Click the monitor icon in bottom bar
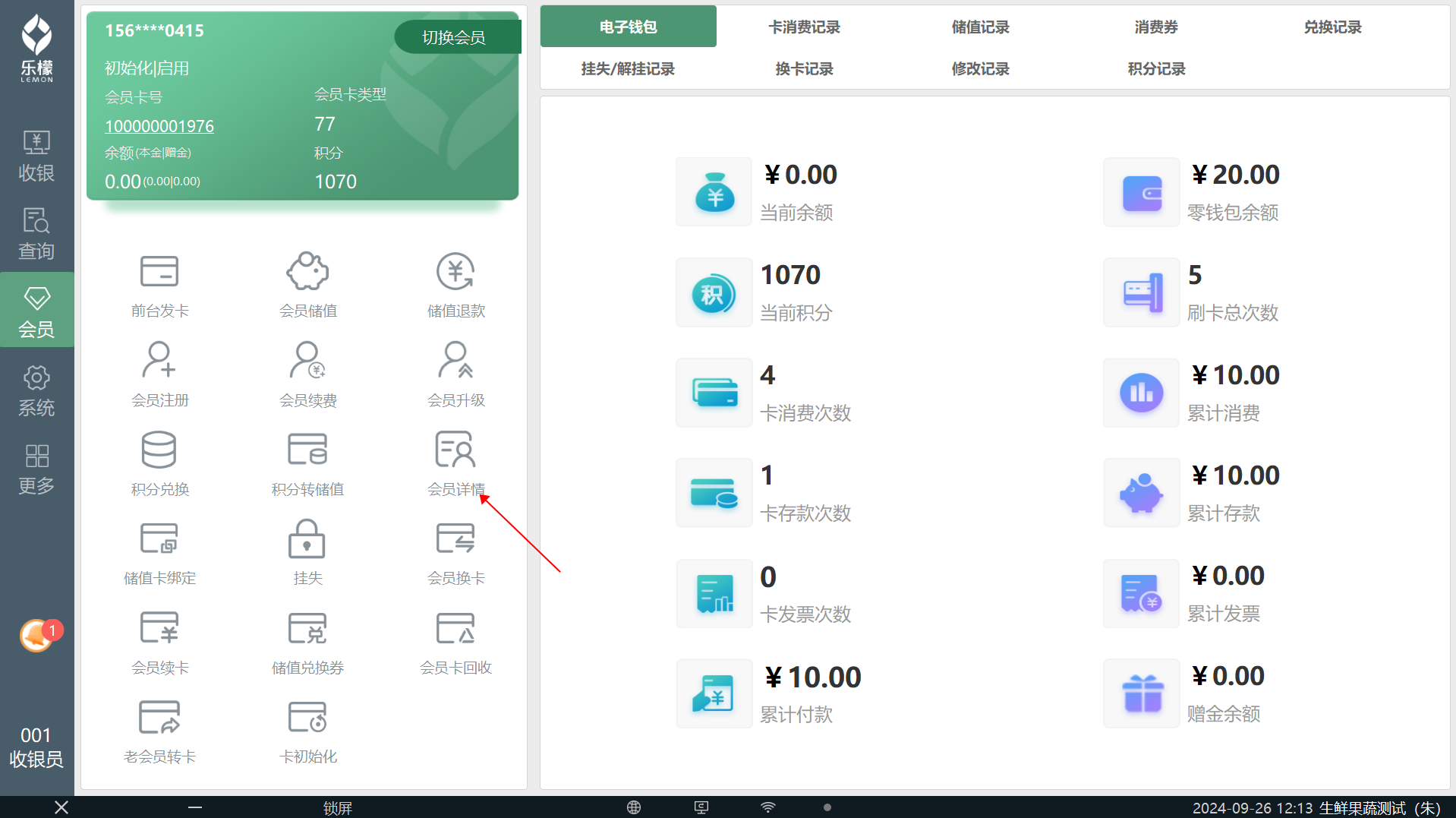This screenshot has width=1456, height=818. pyautogui.click(x=701, y=807)
